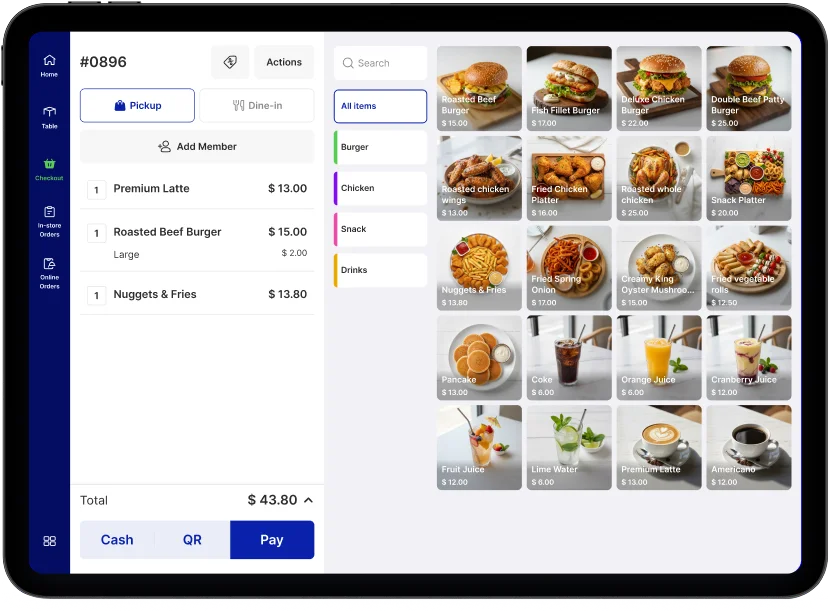
Task: Add Orange Juice to order
Action: [659, 358]
